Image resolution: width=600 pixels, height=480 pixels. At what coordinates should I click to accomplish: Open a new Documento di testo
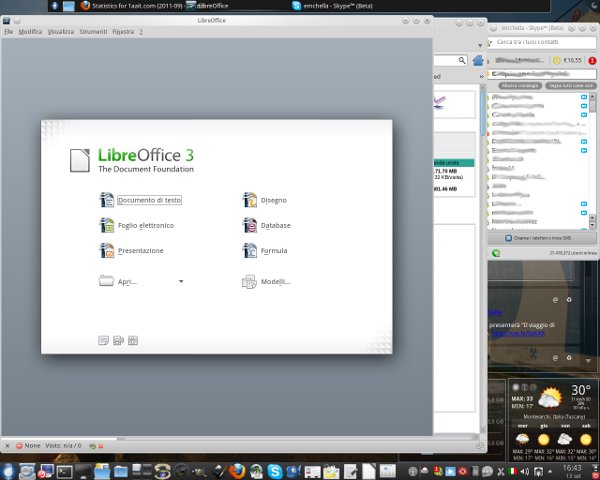(149, 200)
